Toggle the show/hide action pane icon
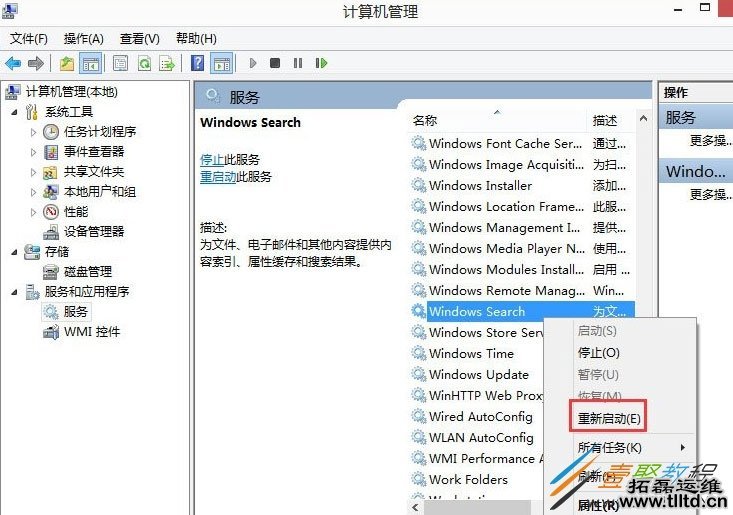Viewport: 733px width, 515px height. click(222, 63)
